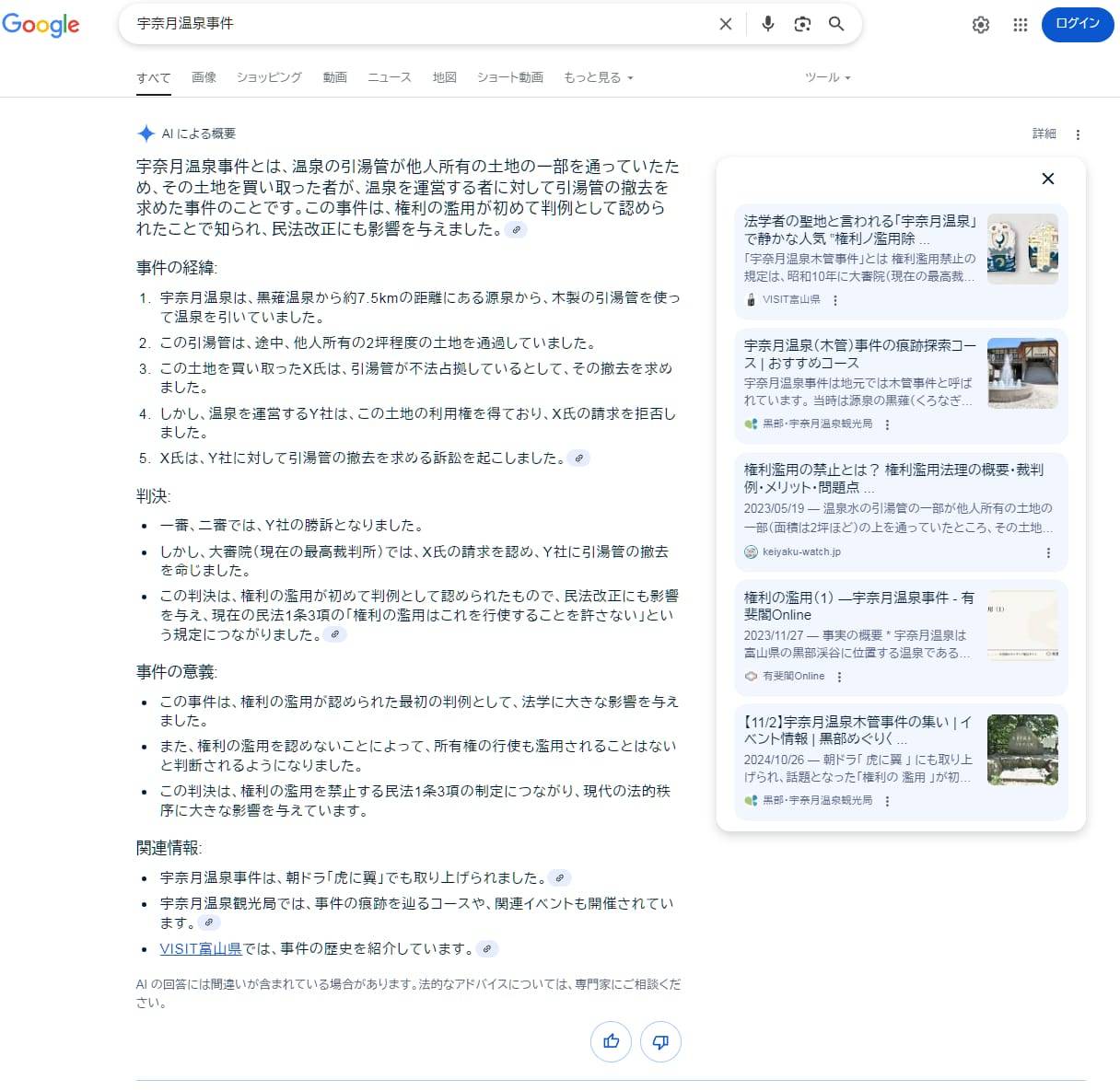This screenshot has width=1120, height=1091.
Task: Open the 動画 tab
Action: coord(334,77)
